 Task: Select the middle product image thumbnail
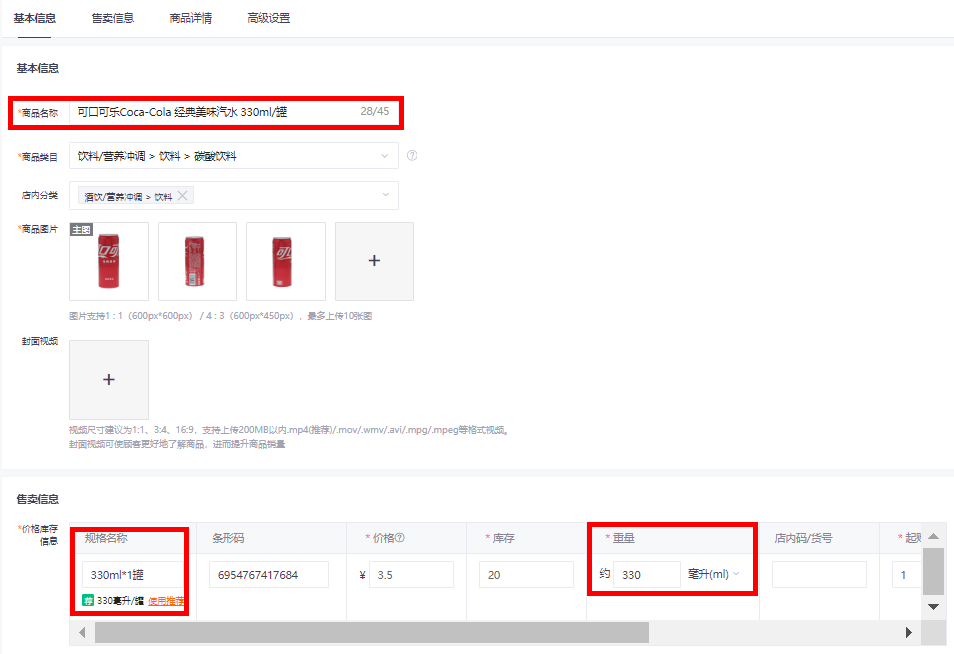197,262
